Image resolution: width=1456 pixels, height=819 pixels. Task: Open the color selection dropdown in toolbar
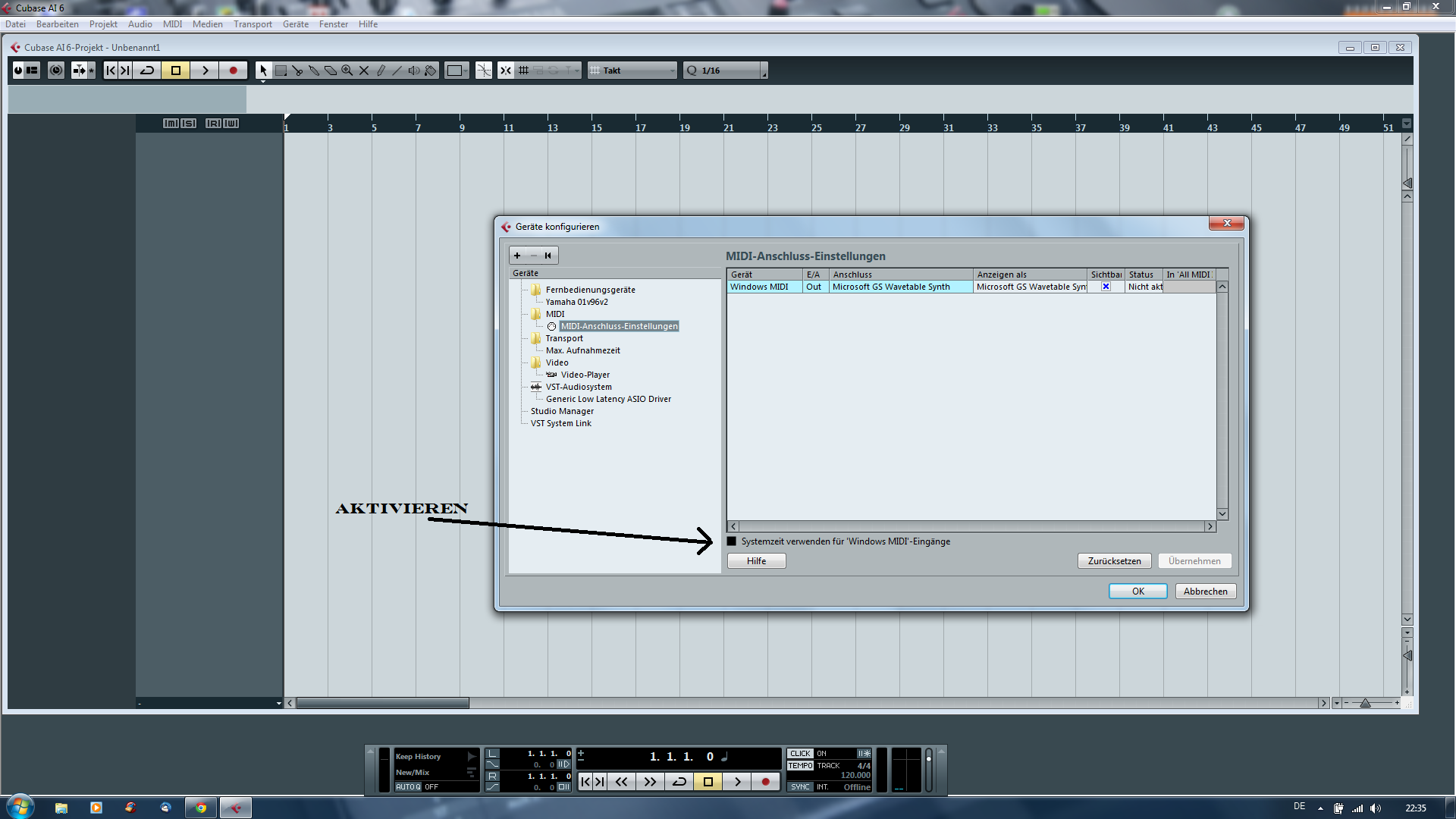(457, 71)
